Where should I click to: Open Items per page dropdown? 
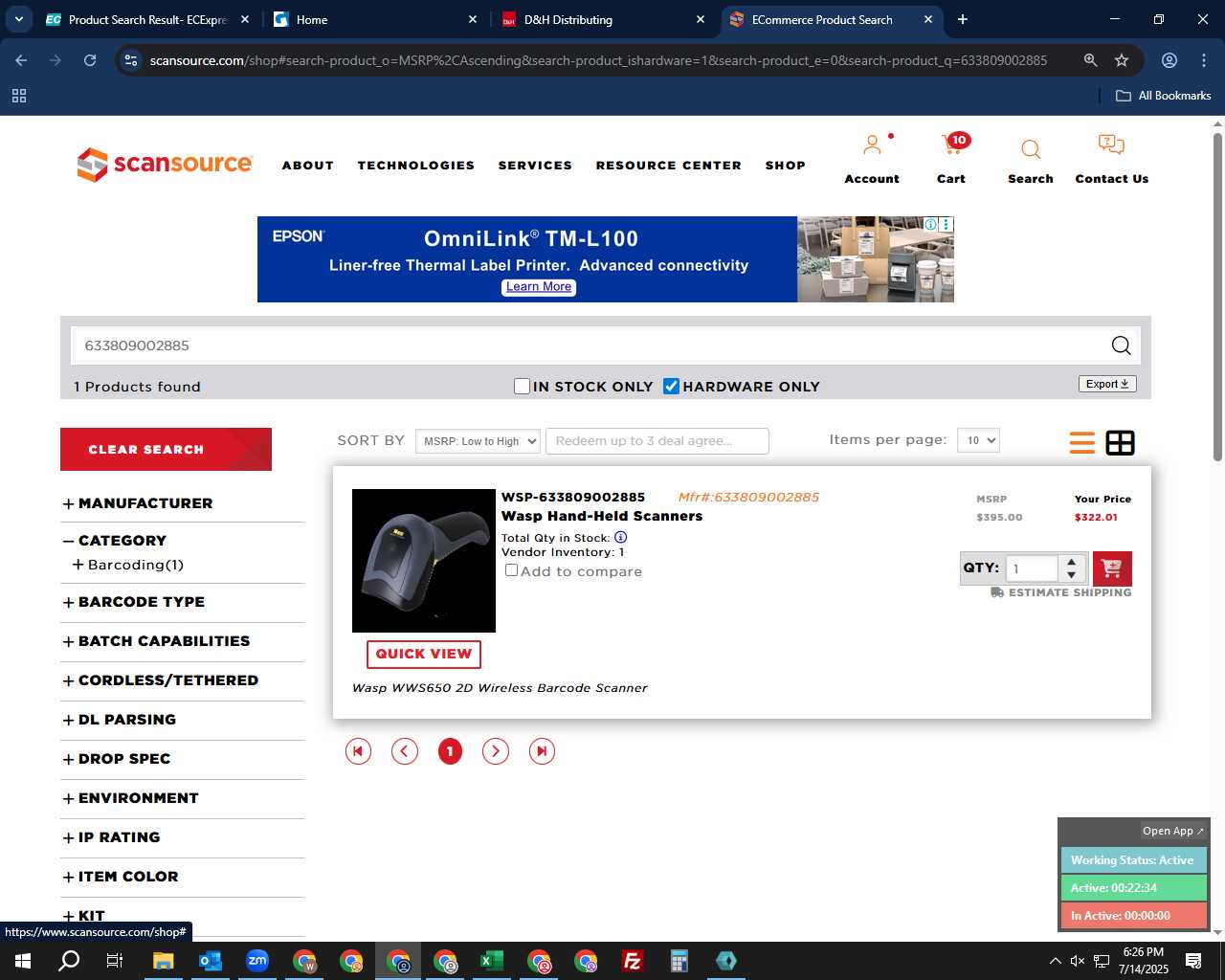pos(978,440)
